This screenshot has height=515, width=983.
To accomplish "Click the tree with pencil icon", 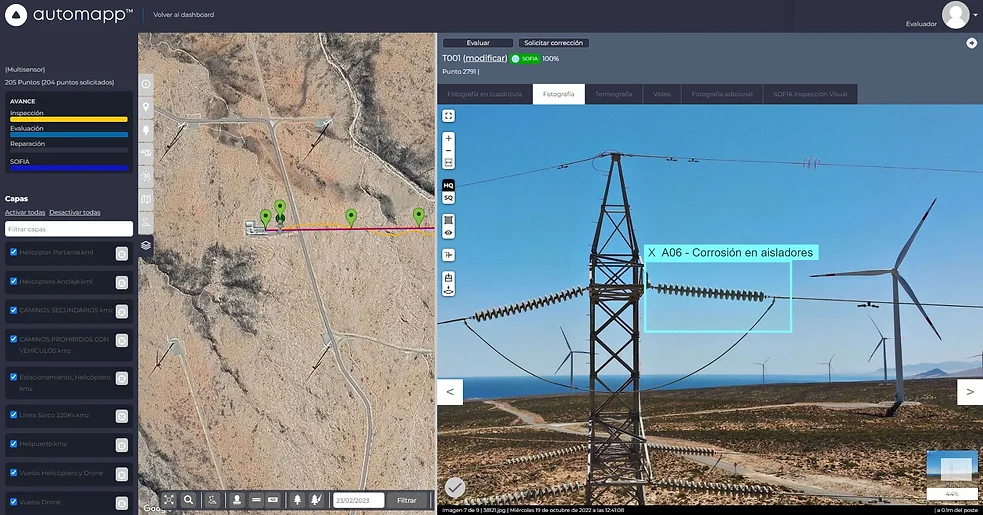I will (316, 500).
